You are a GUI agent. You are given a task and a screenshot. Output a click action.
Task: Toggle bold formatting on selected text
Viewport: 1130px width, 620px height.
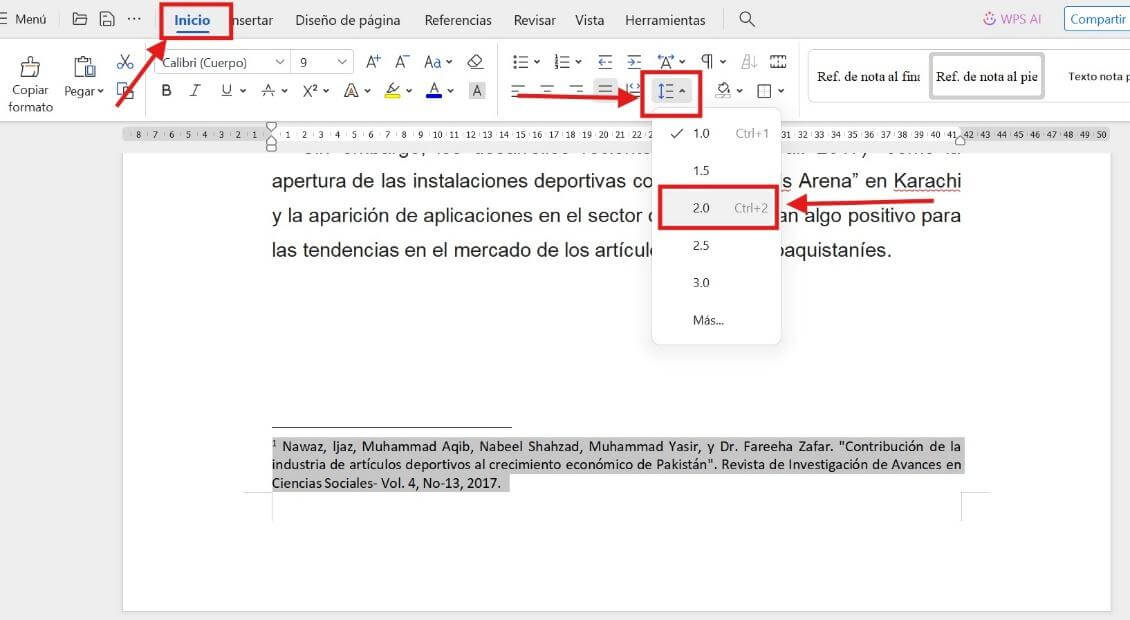pyautogui.click(x=166, y=90)
